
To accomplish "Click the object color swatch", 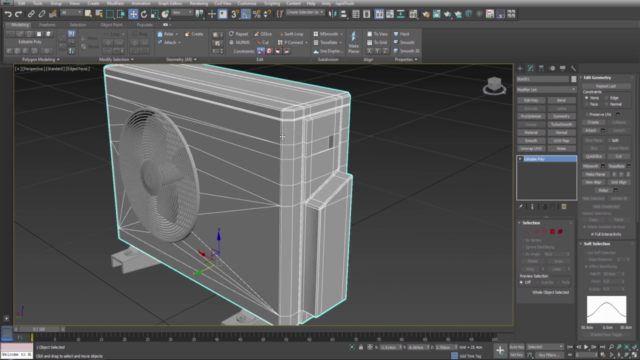I will click(573, 79).
